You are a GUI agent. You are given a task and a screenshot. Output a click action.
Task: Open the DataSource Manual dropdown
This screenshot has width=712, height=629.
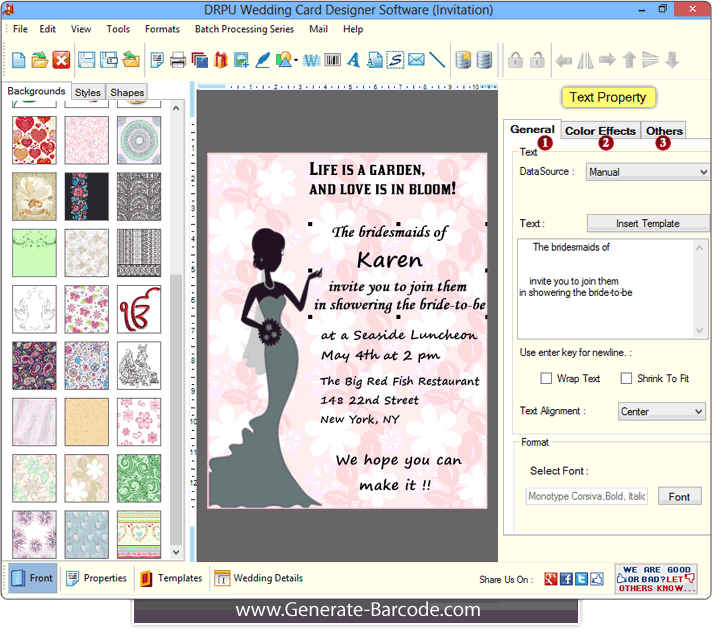tap(648, 172)
